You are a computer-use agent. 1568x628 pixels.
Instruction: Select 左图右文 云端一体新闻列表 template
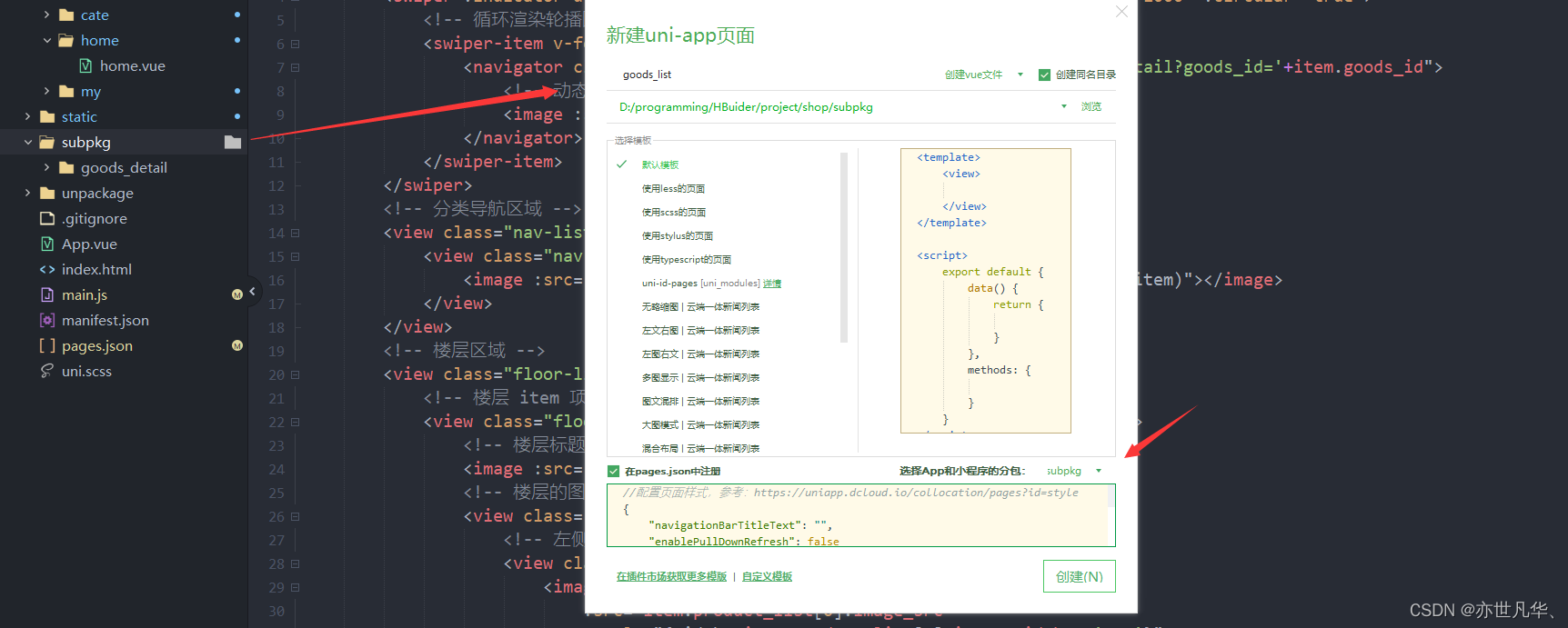click(x=700, y=354)
